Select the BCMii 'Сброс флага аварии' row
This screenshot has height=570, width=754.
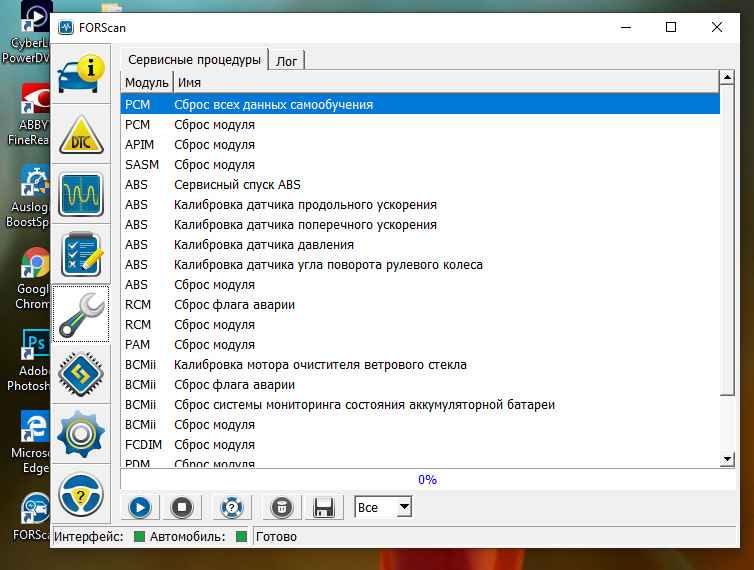coord(420,385)
